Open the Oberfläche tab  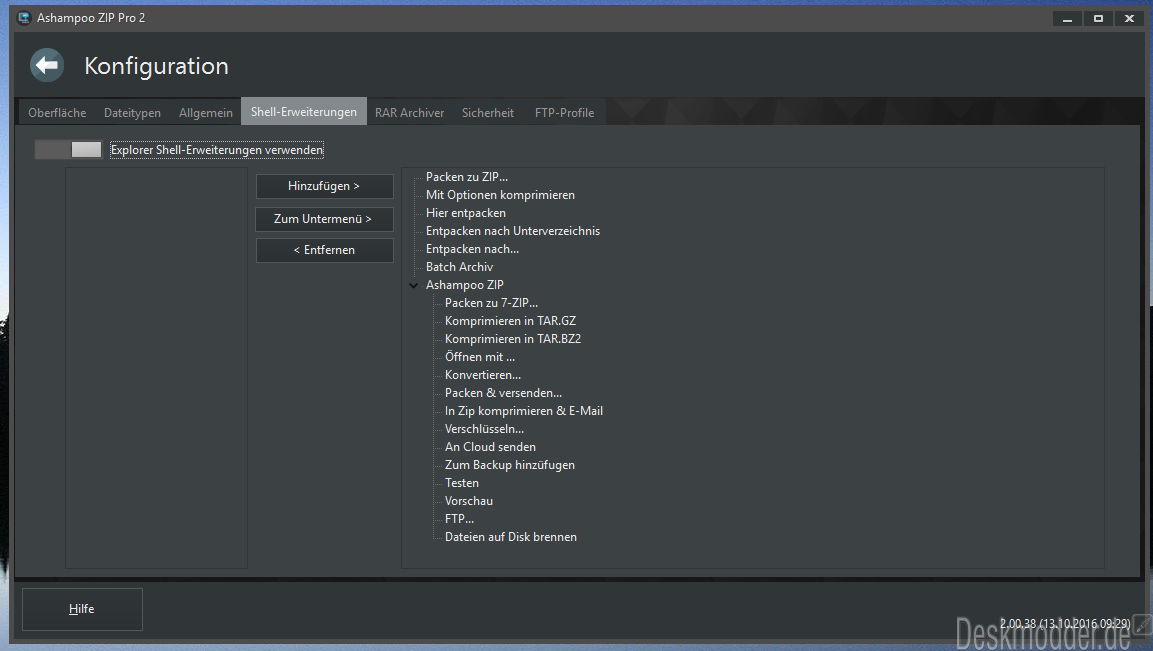57,113
